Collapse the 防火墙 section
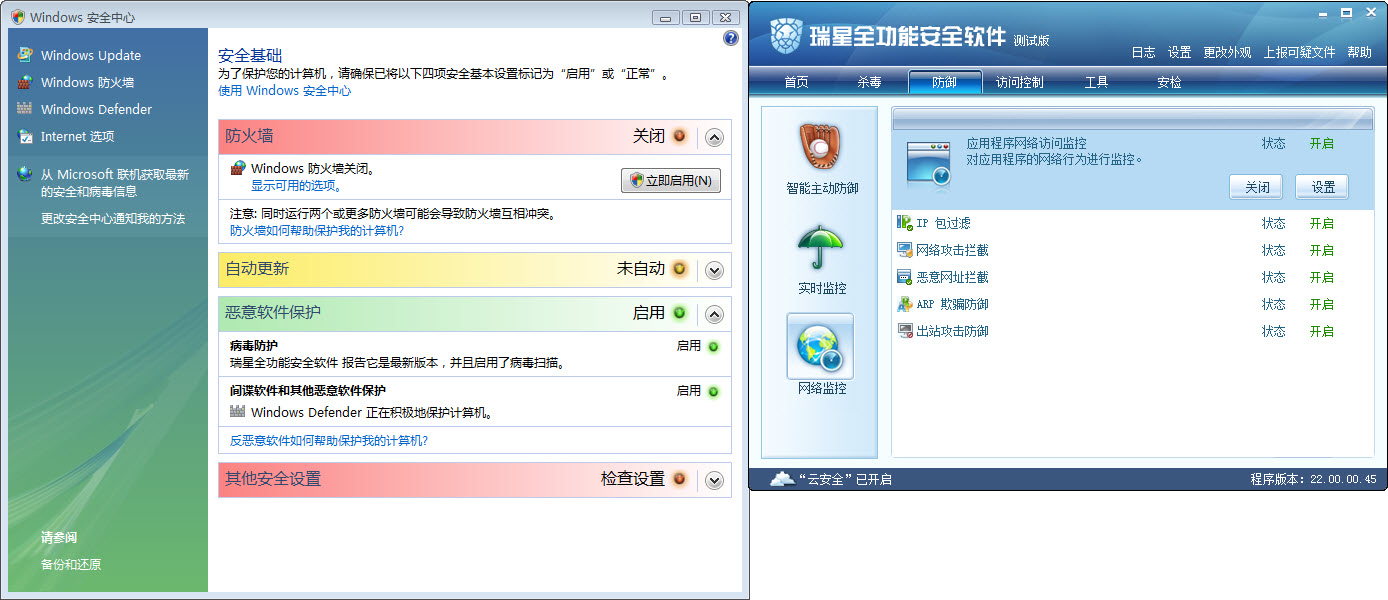The width and height of the screenshot is (1388, 600). [x=714, y=137]
